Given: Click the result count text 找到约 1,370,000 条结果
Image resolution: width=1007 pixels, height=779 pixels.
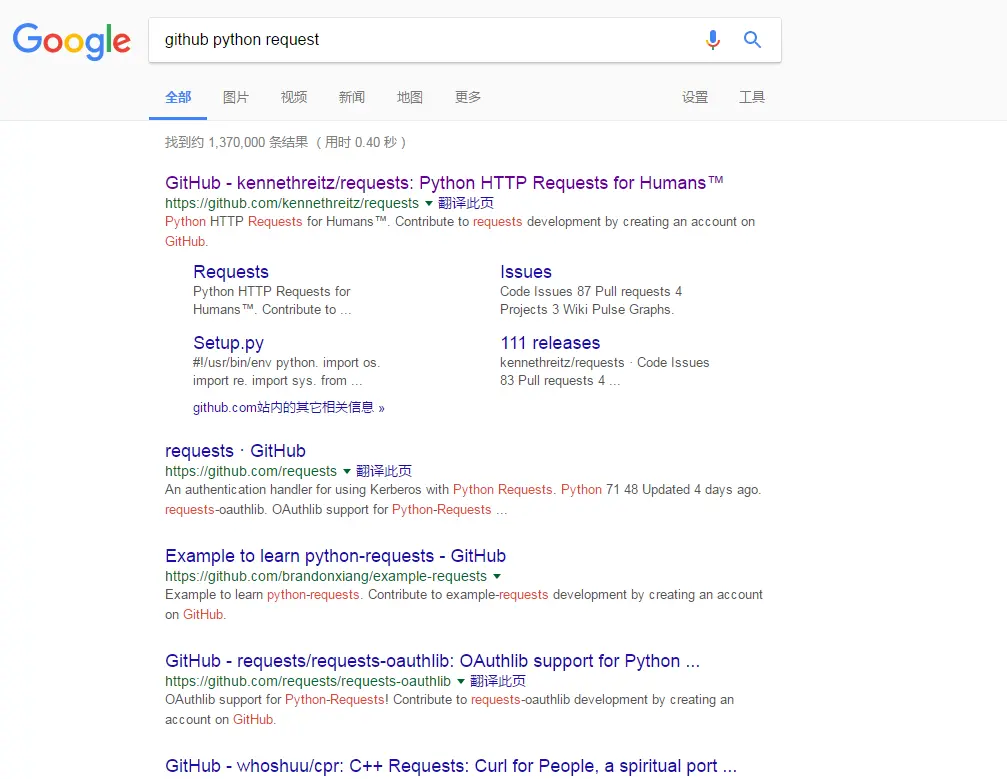Looking at the screenshot, I should pos(236,142).
